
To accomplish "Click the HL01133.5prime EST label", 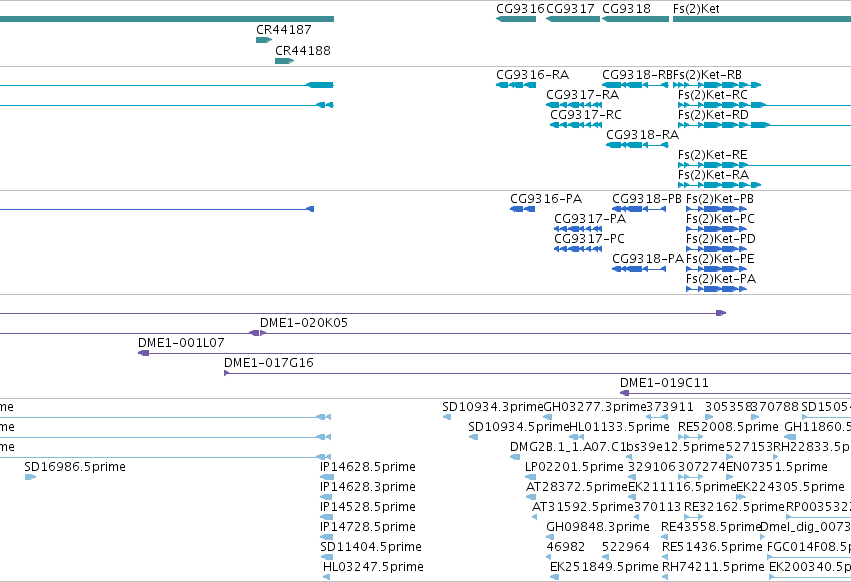I will [619, 427].
